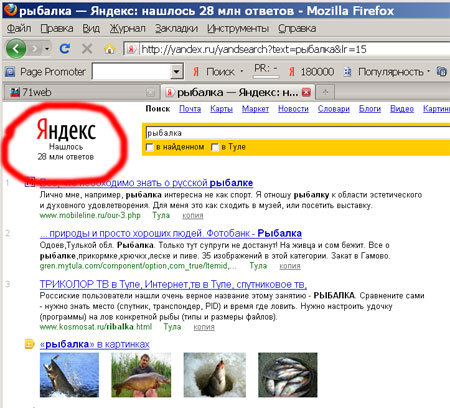Click the Yandex favicon in address bar
The height and width of the screenshot is (408, 450).
click(x=131, y=49)
